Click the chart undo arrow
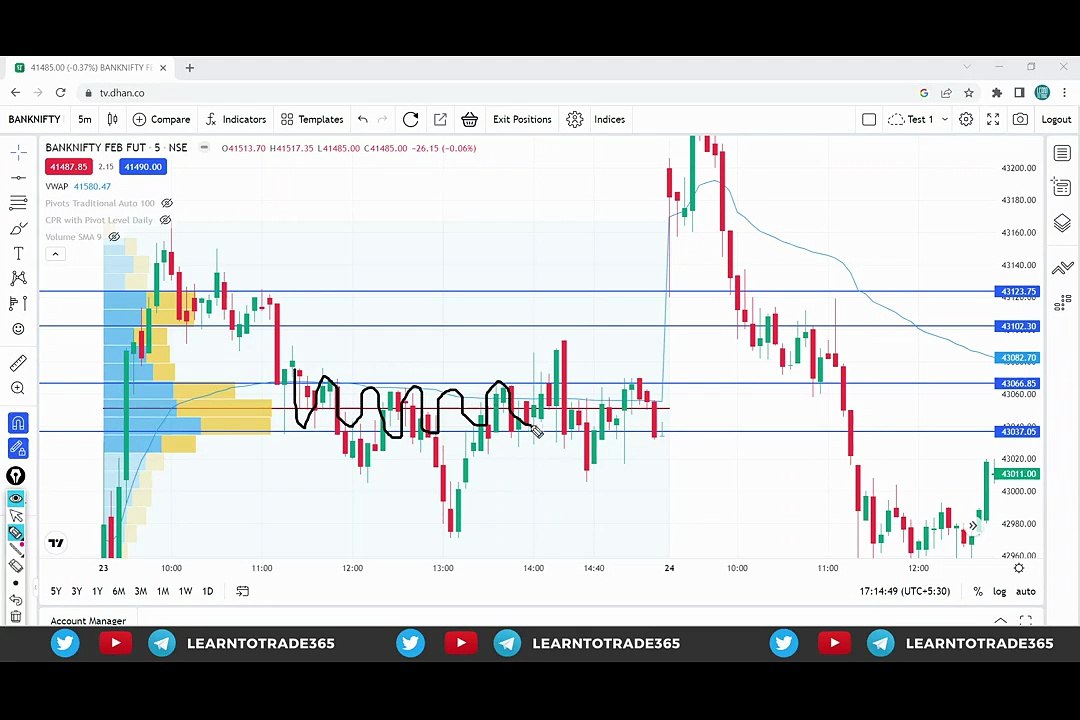This screenshot has height=720, width=1080. 363,119
